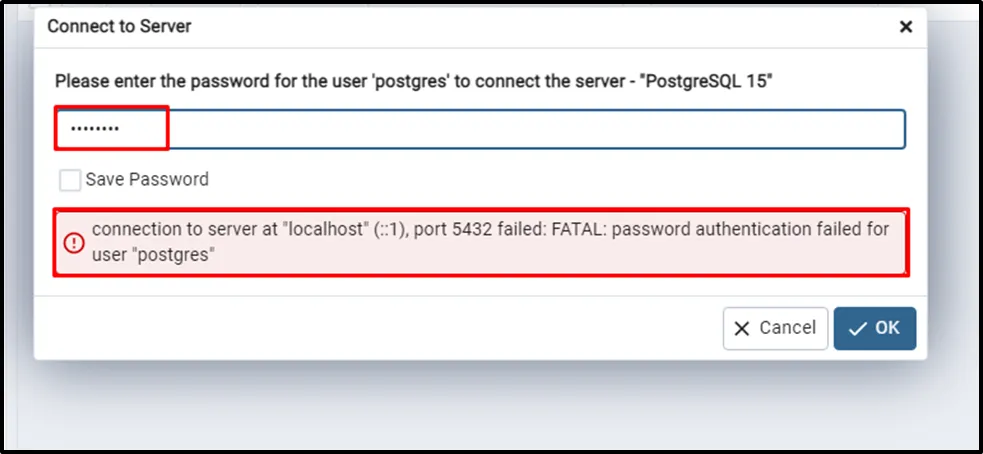The width and height of the screenshot is (983, 454).
Task: Click empty footer area left of Cancel
Action: (x=380, y=328)
